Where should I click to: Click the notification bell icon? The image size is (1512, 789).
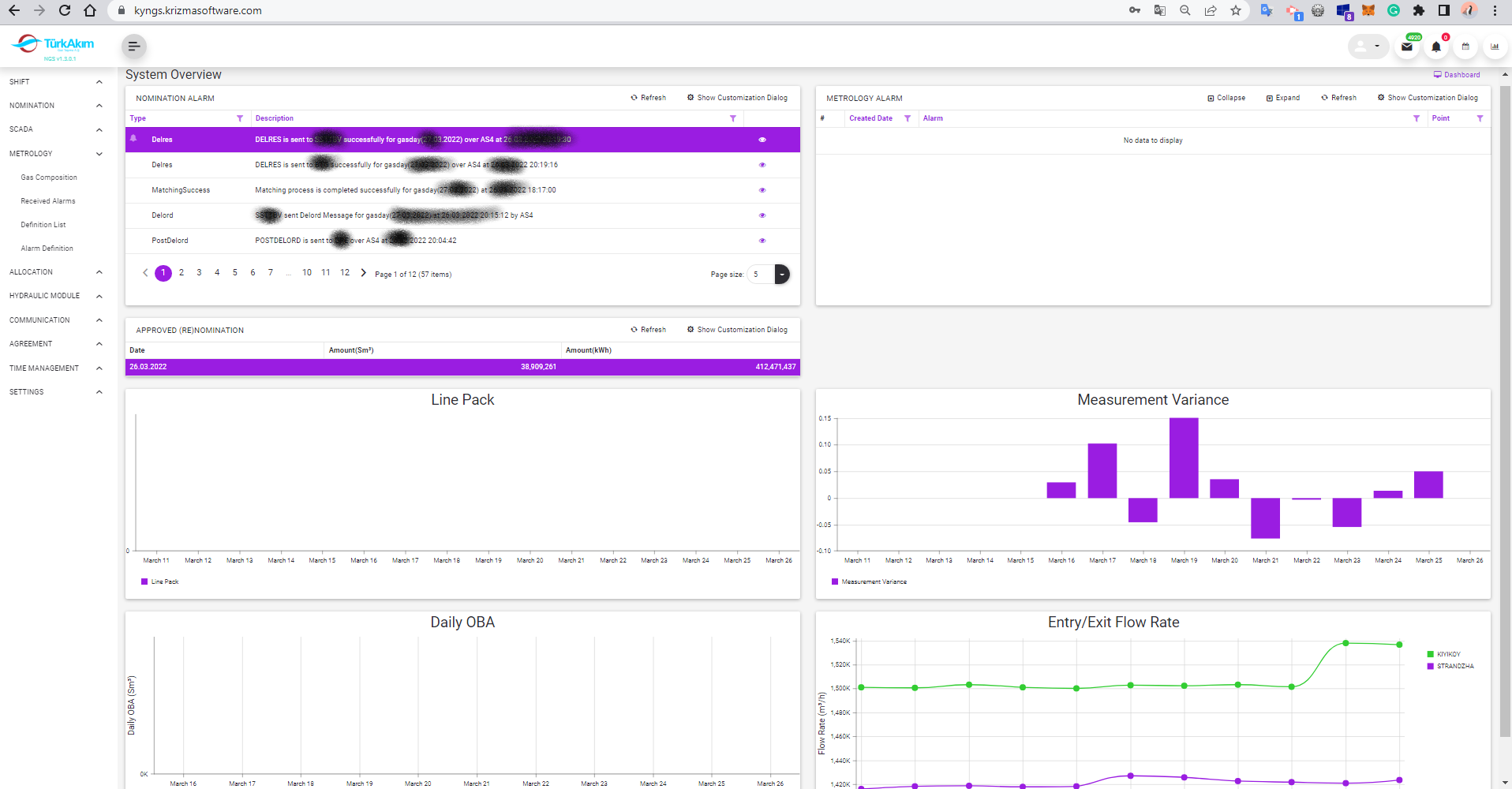pos(1436,47)
